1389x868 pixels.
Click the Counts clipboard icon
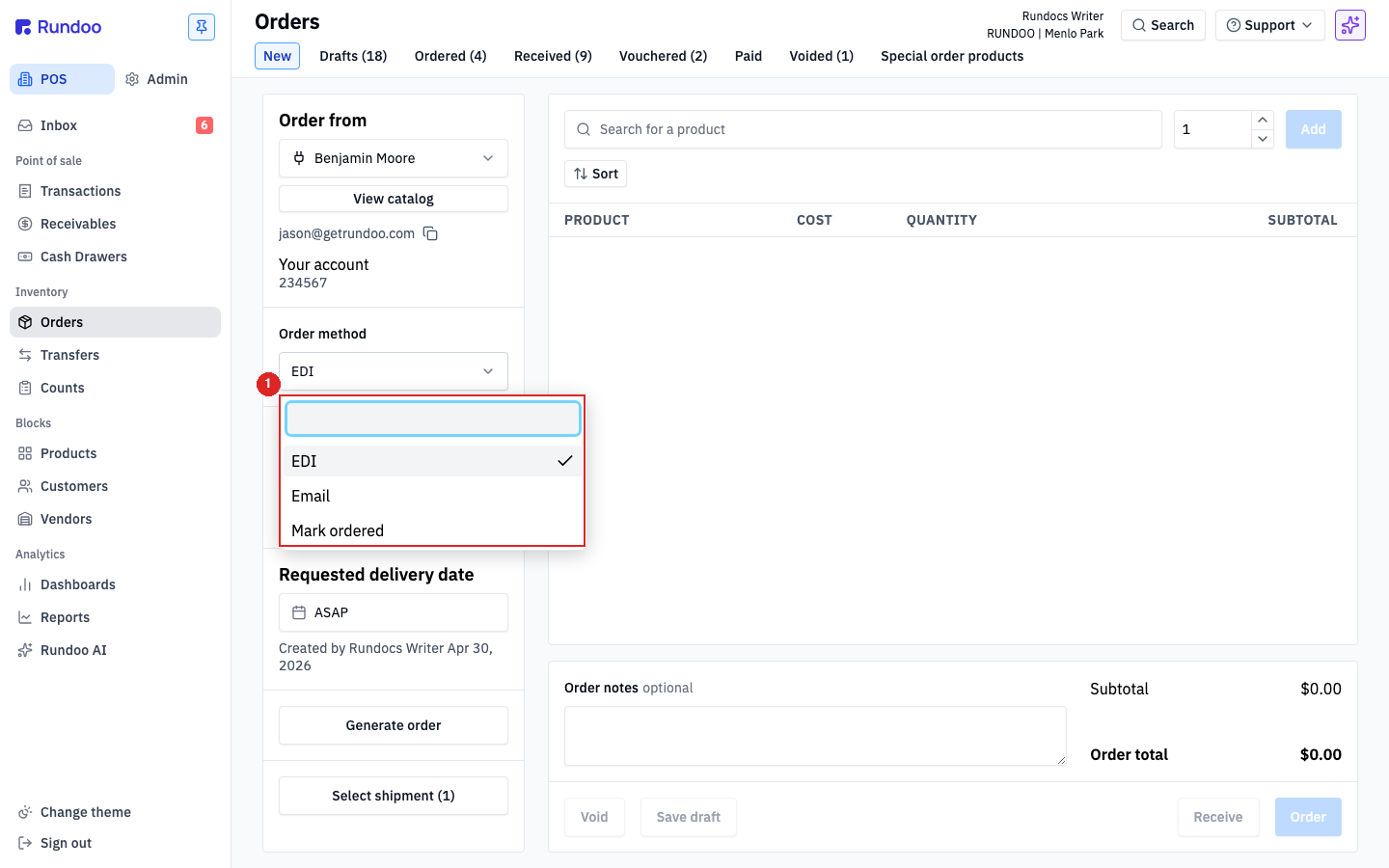[x=25, y=388]
